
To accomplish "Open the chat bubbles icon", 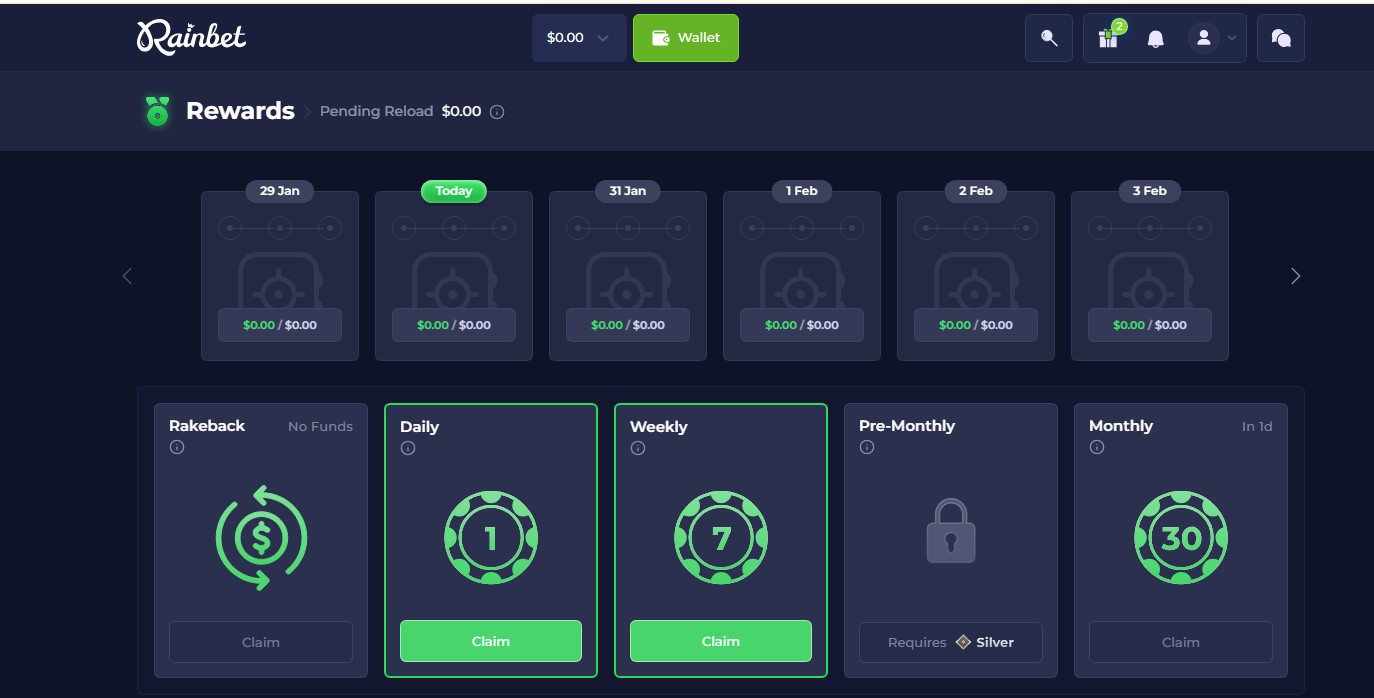I will pyautogui.click(x=1280, y=38).
